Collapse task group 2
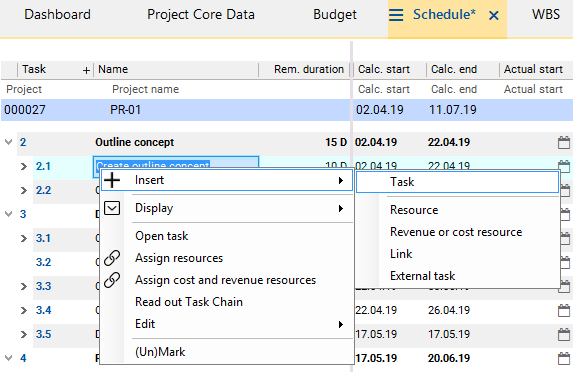The height and width of the screenshot is (372, 573). pyautogui.click(x=8, y=142)
